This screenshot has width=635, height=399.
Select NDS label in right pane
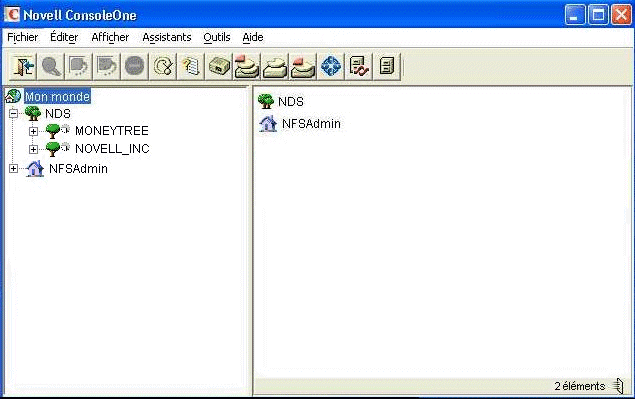click(291, 101)
